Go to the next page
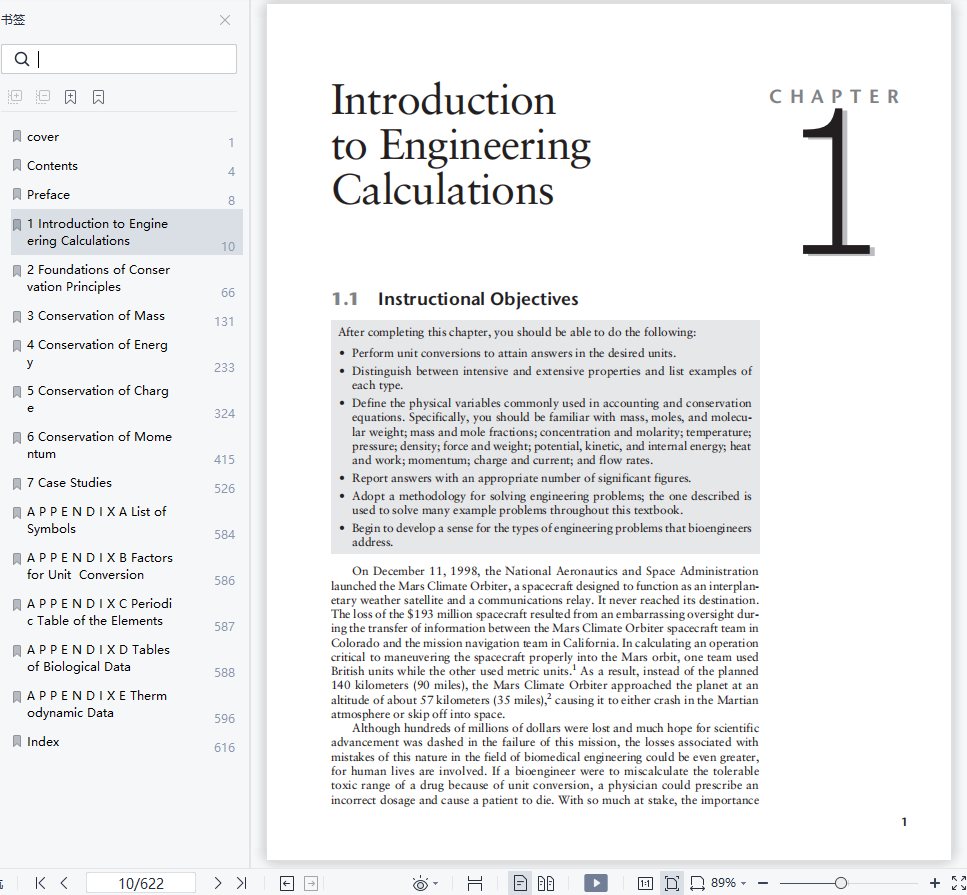This screenshot has height=895, width=967. pyautogui.click(x=218, y=883)
